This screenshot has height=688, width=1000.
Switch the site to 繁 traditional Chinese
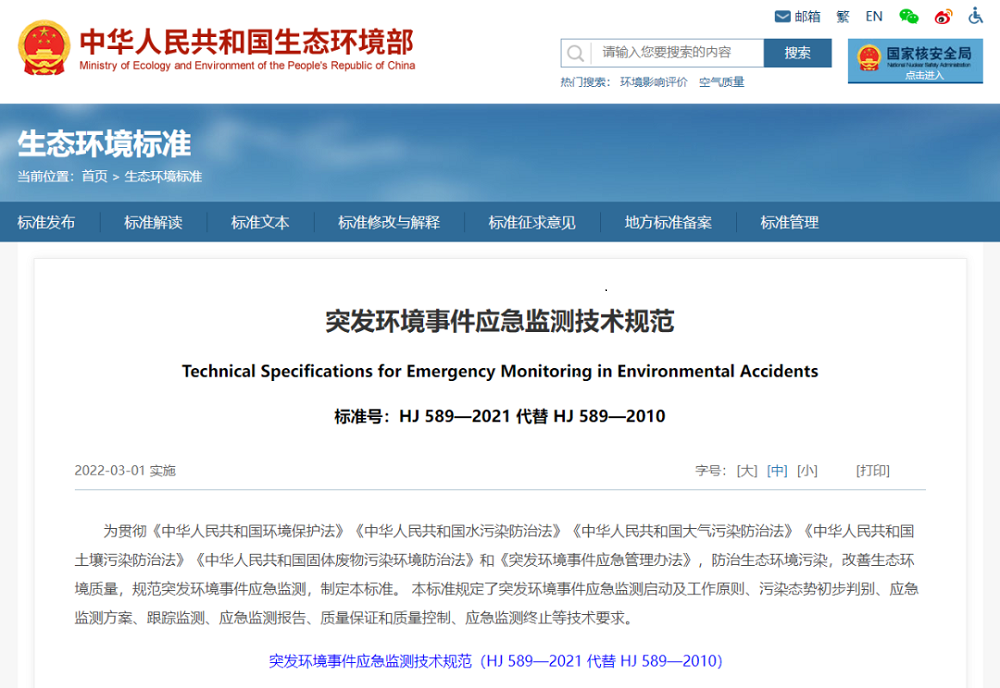pyautogui.click(x=843, y=15)
